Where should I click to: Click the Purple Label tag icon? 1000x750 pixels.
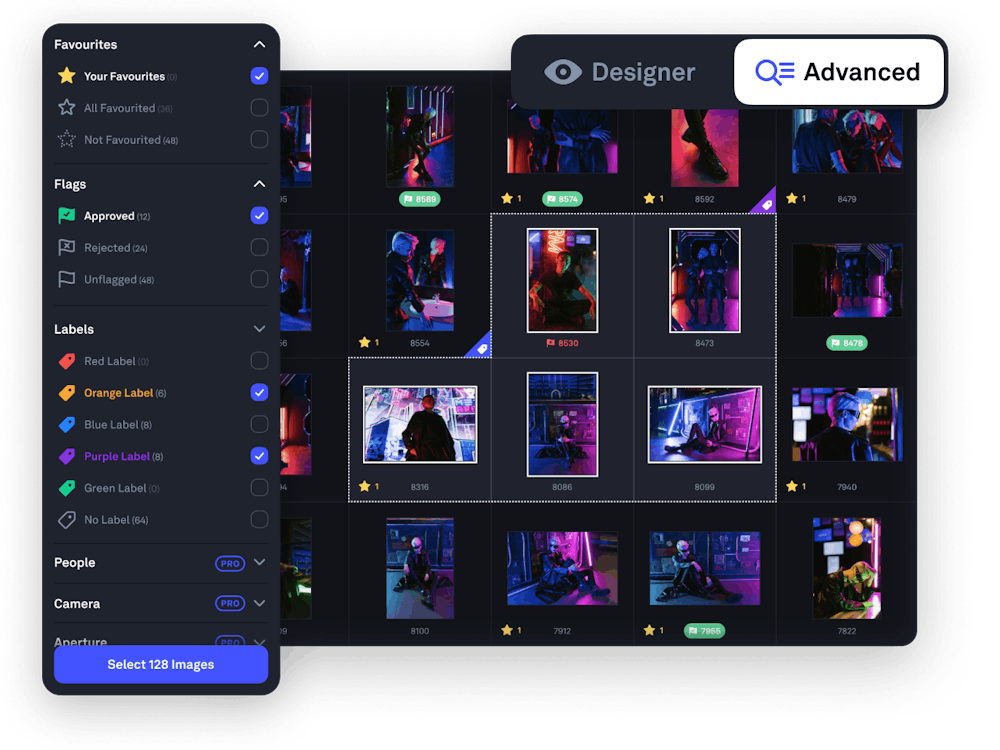66,456
